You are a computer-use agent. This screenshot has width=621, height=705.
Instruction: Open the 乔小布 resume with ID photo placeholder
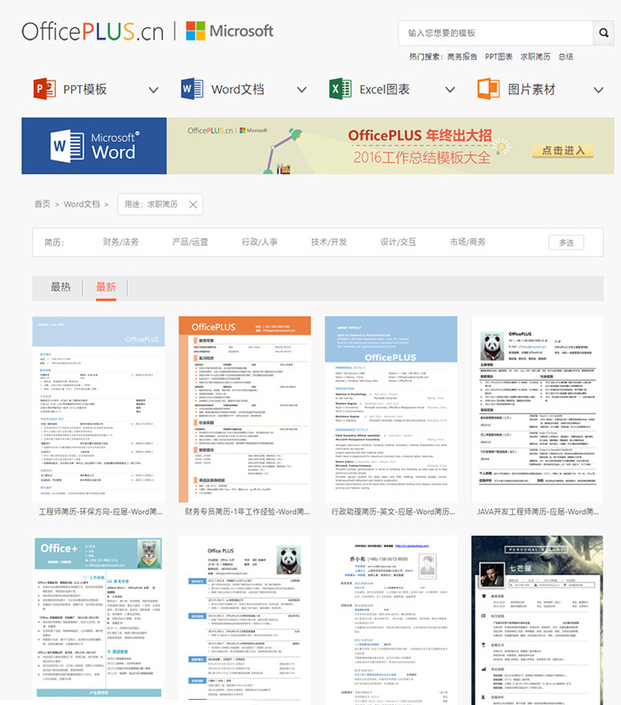click(391, 620)
